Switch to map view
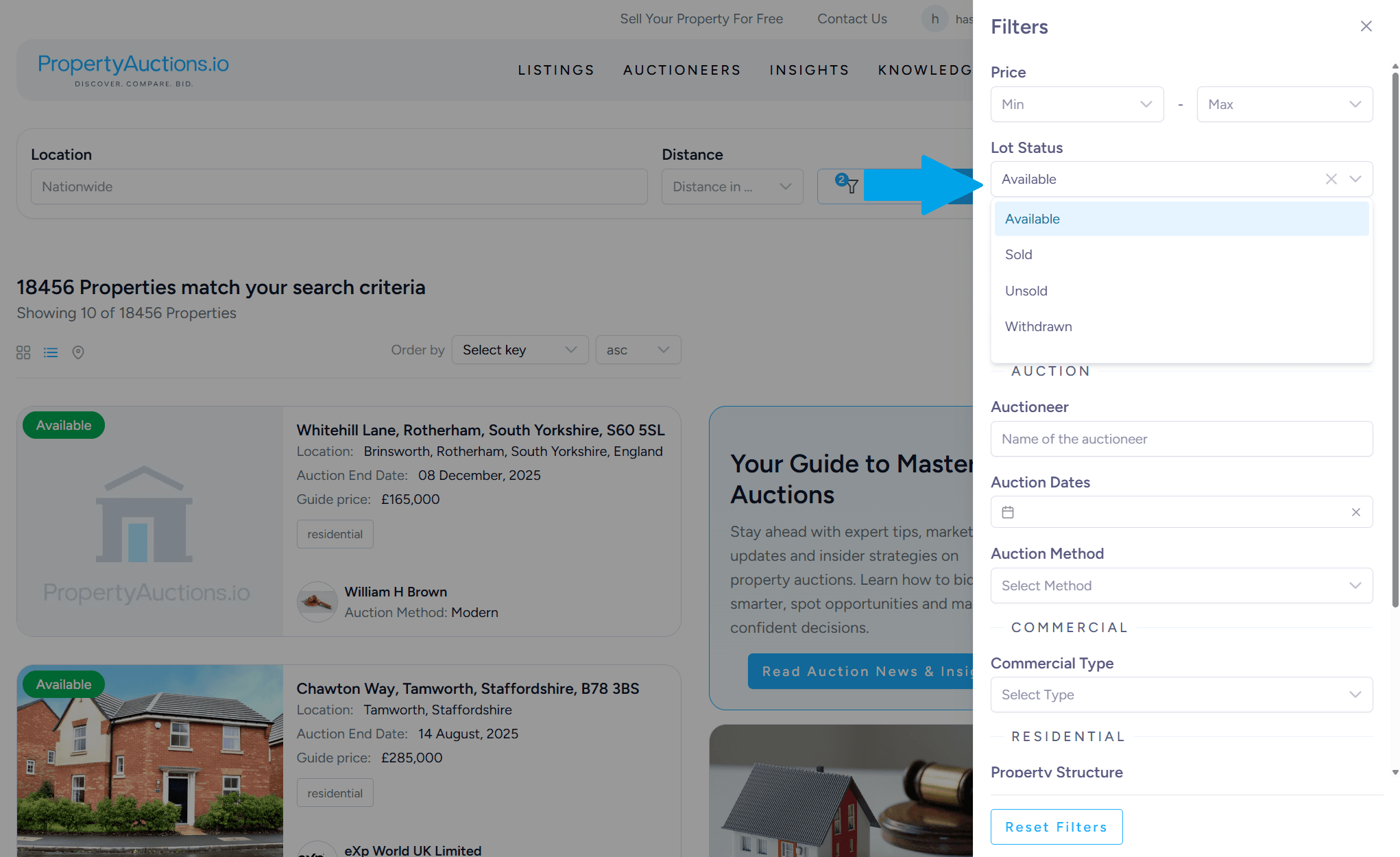This screenshot has width=1400, height=857. 78,352
